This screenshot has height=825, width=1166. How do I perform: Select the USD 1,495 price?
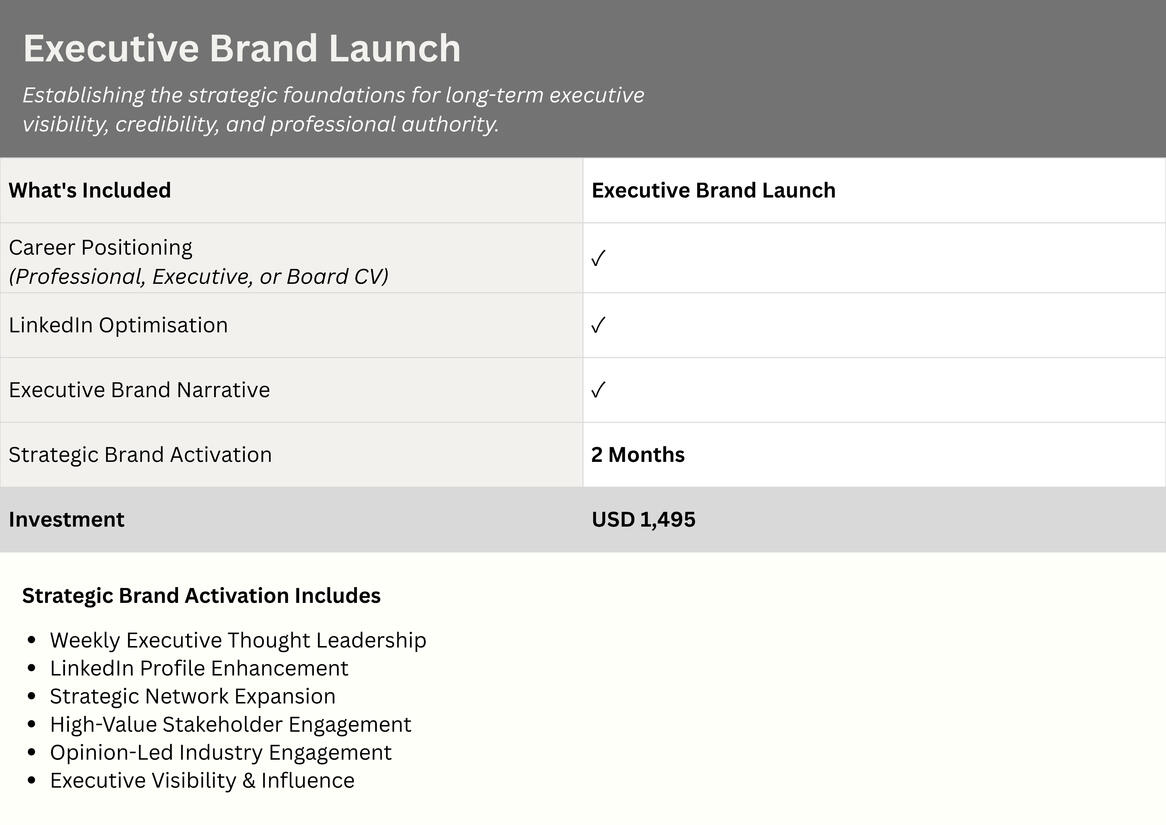coord(643,519)
